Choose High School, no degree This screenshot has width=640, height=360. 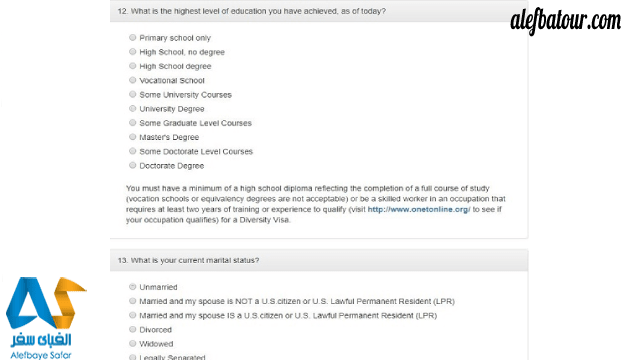click(x=133, y=51)
